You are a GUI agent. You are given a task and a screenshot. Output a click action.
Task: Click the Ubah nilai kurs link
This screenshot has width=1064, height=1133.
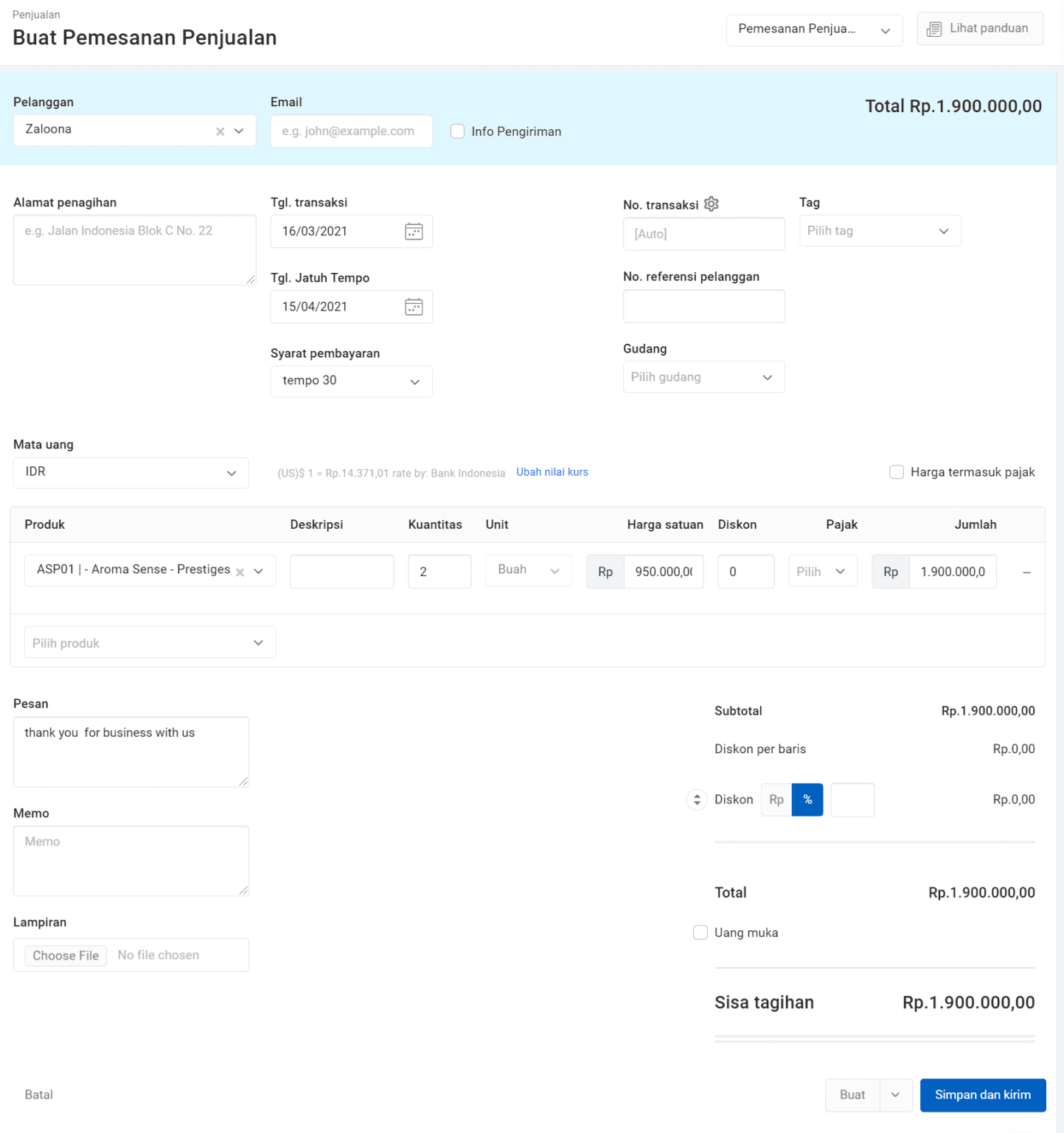(x=552, y=472)
